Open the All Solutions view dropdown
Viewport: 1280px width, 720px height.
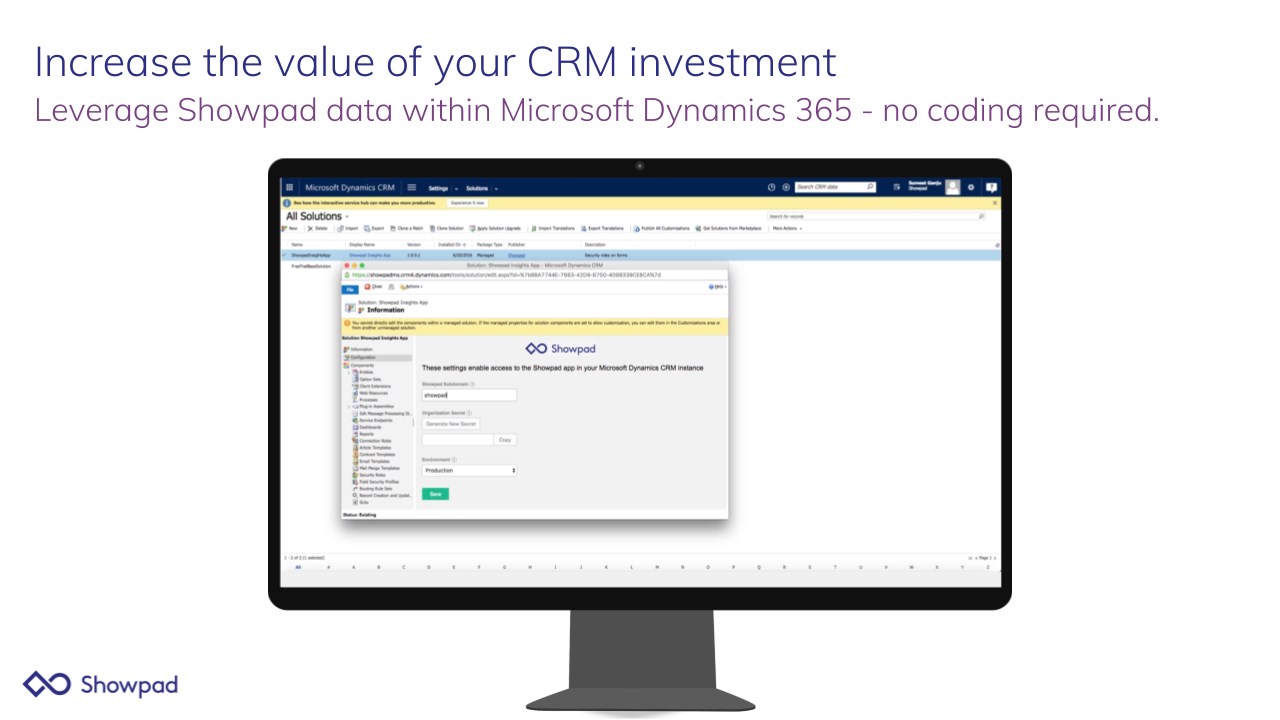(347, 217)
